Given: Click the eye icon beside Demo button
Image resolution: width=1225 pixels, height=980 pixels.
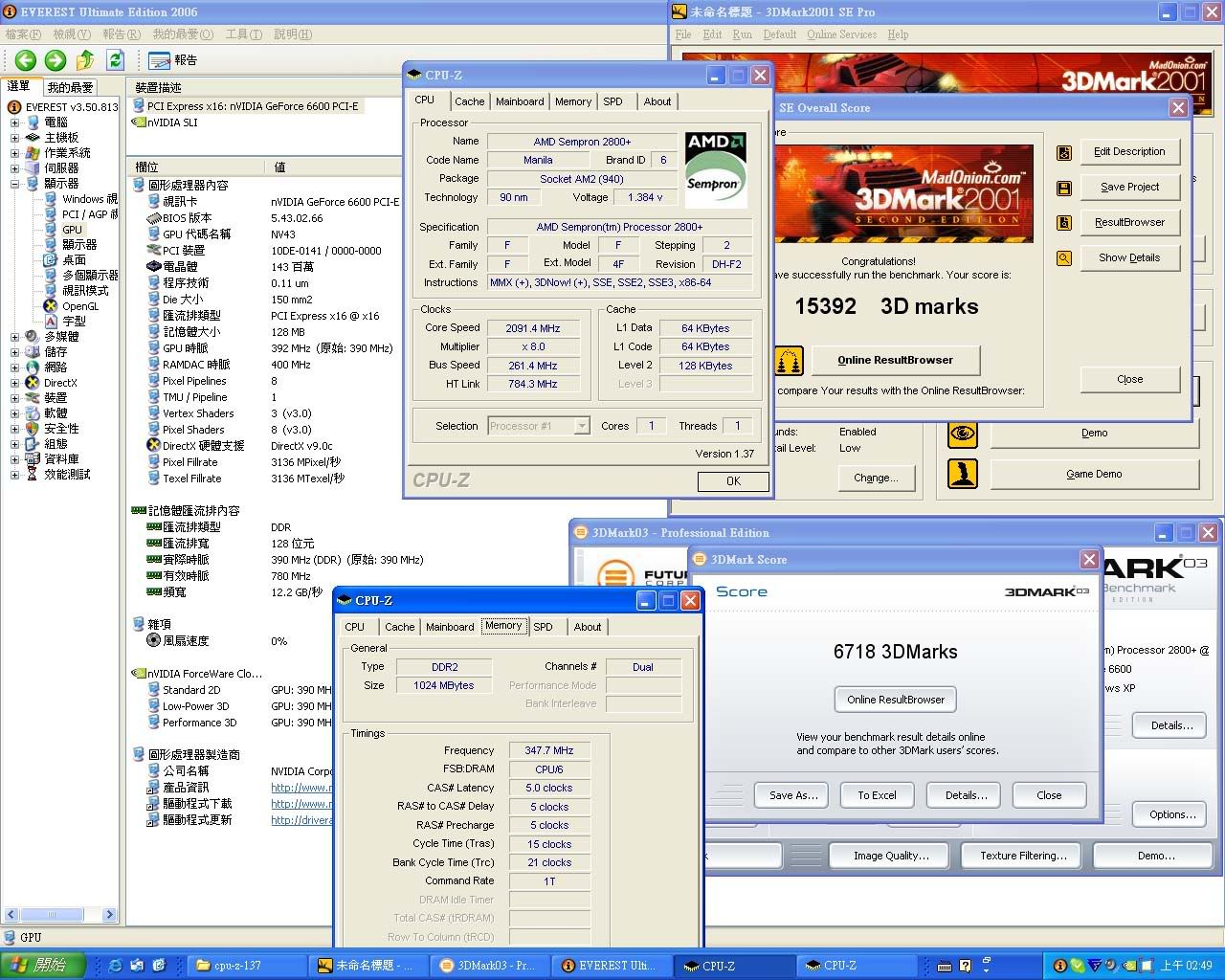Looking at the screenshot, I should coord(963,434).
